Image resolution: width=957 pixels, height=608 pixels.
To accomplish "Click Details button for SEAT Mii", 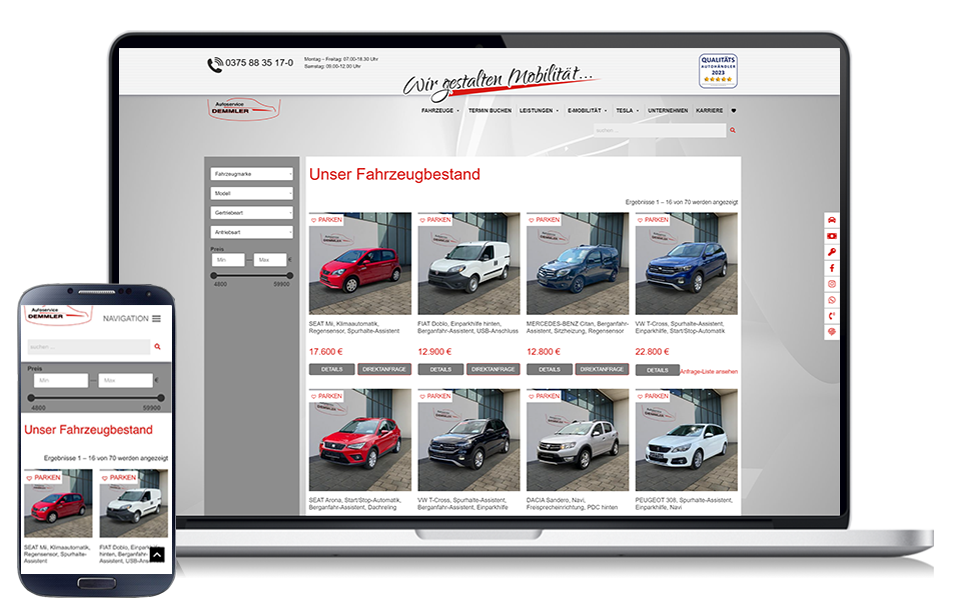I will tap(332, 369).
